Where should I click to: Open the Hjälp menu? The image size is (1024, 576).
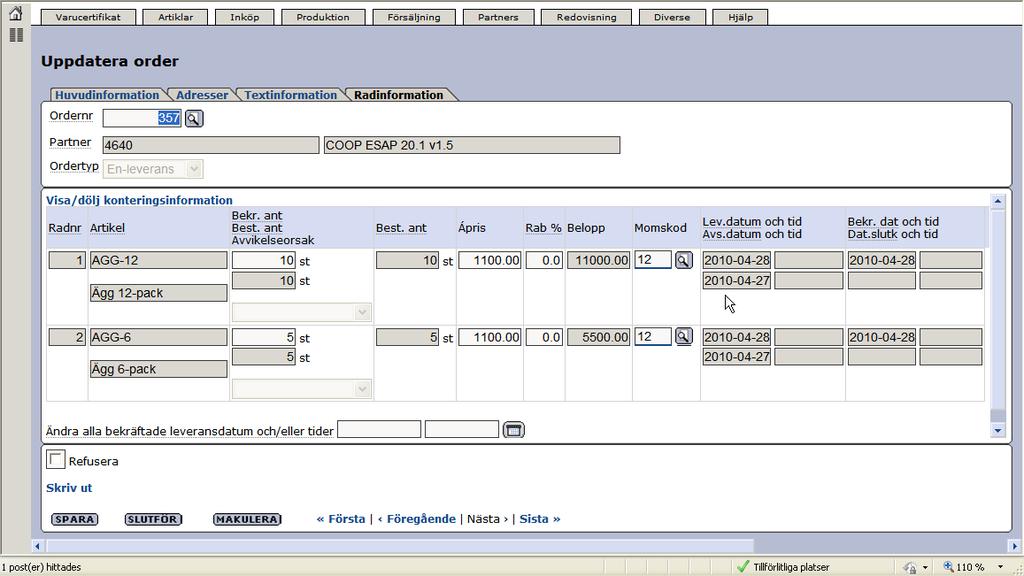click(x=741, y=17)
